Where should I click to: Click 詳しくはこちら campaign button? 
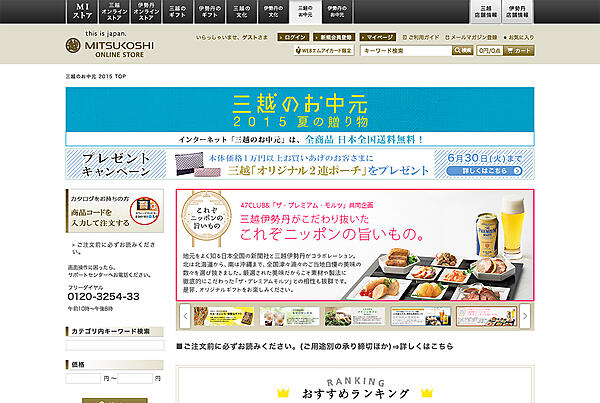click(484, 171)
